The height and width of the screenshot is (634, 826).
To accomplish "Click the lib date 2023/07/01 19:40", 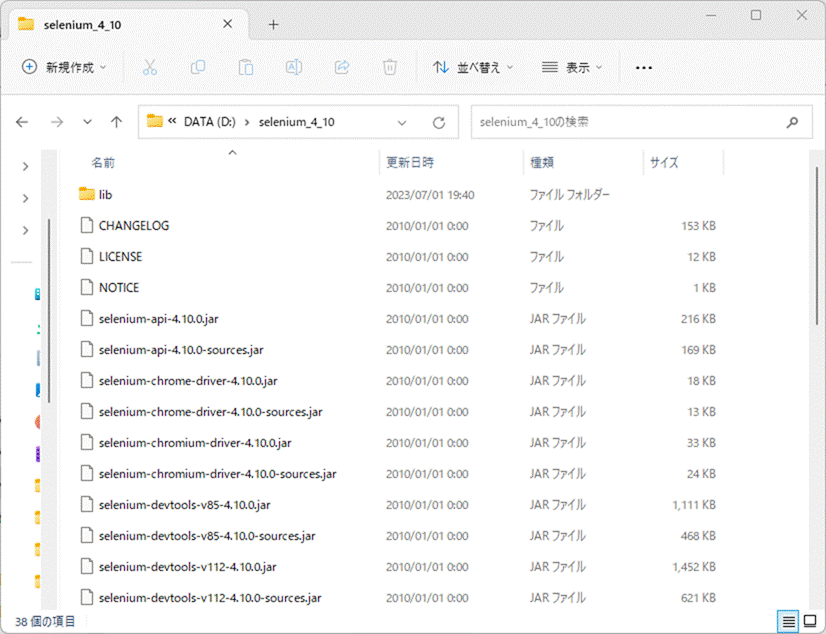I will point(430,195).
